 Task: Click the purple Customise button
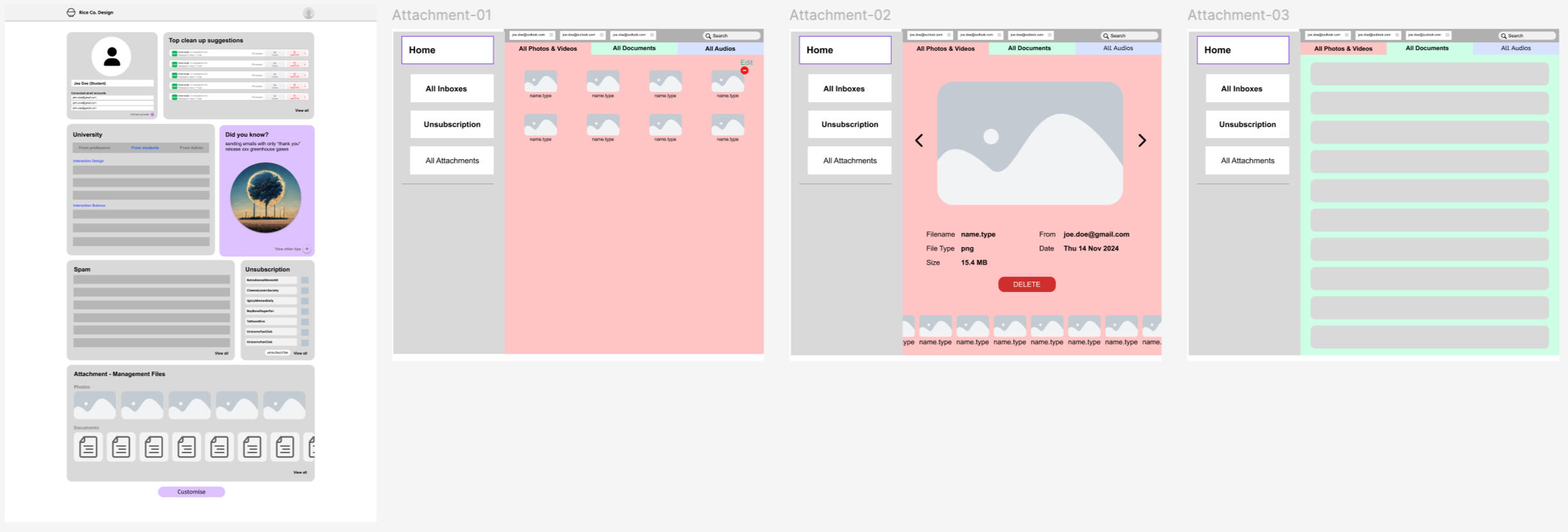pyautogui.click(x=191, y=492)
